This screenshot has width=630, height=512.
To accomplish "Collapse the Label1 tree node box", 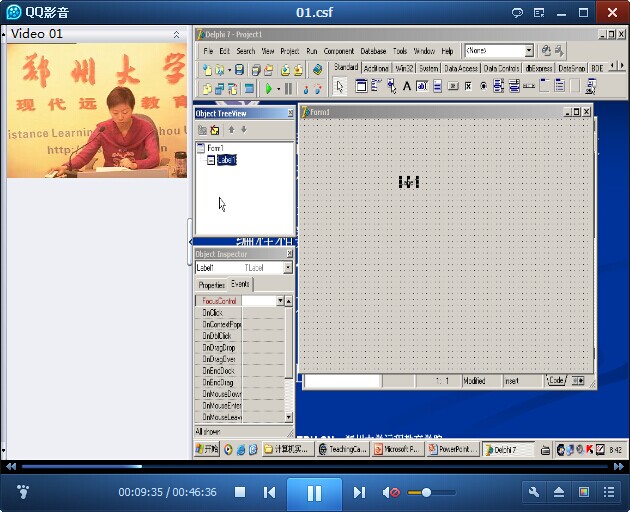I will click(x=211, y=161).
